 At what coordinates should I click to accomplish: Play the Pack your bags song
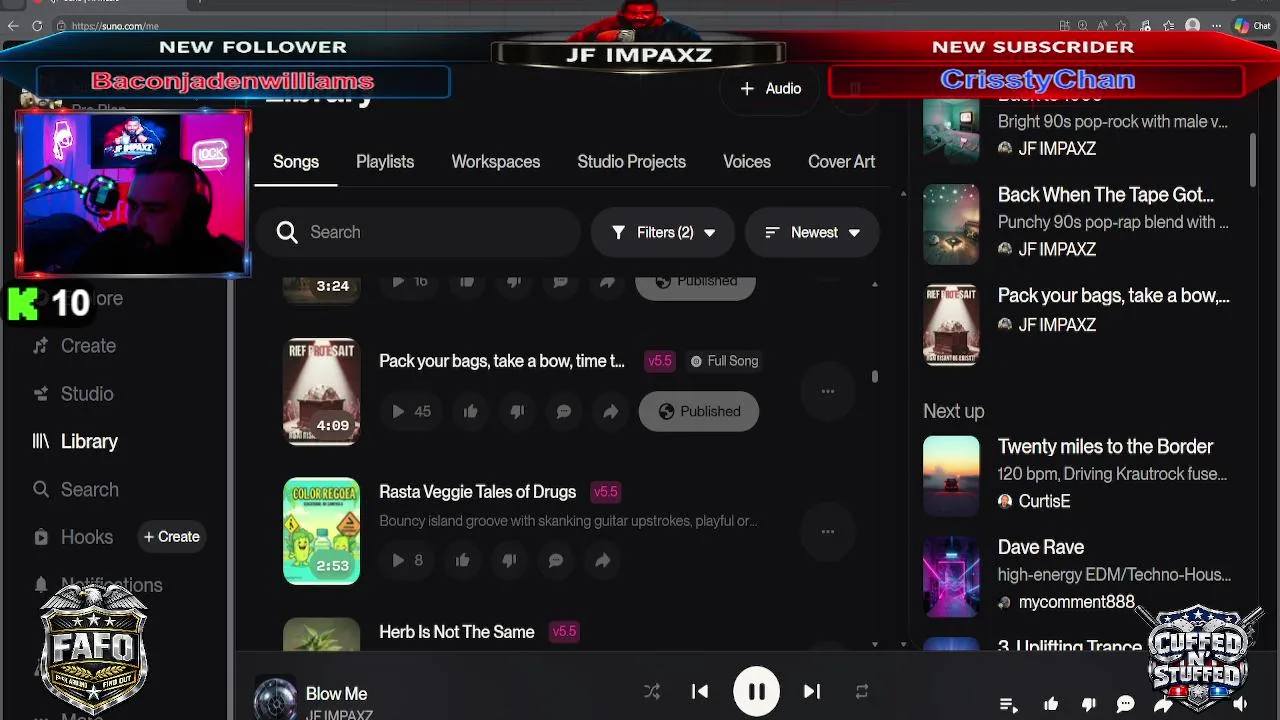coord(398,411)
